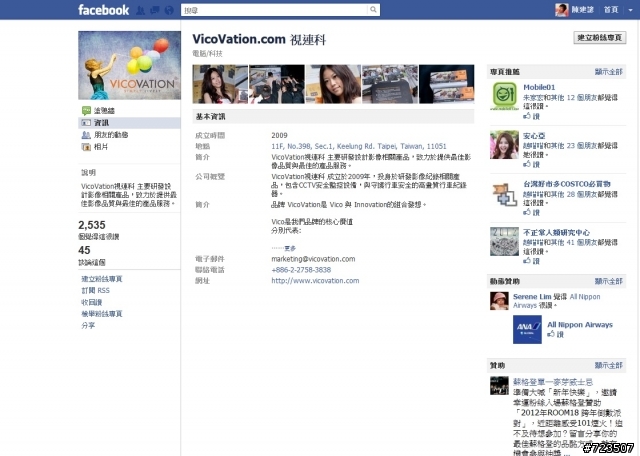Show all recommended pages 顯示全部

[609, 72]
